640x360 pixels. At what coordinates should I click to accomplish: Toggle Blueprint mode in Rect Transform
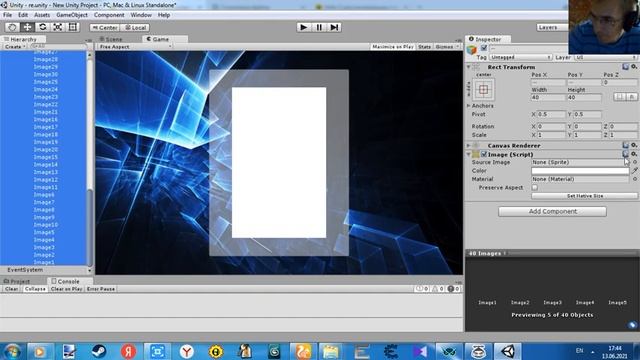coord(620,97)
